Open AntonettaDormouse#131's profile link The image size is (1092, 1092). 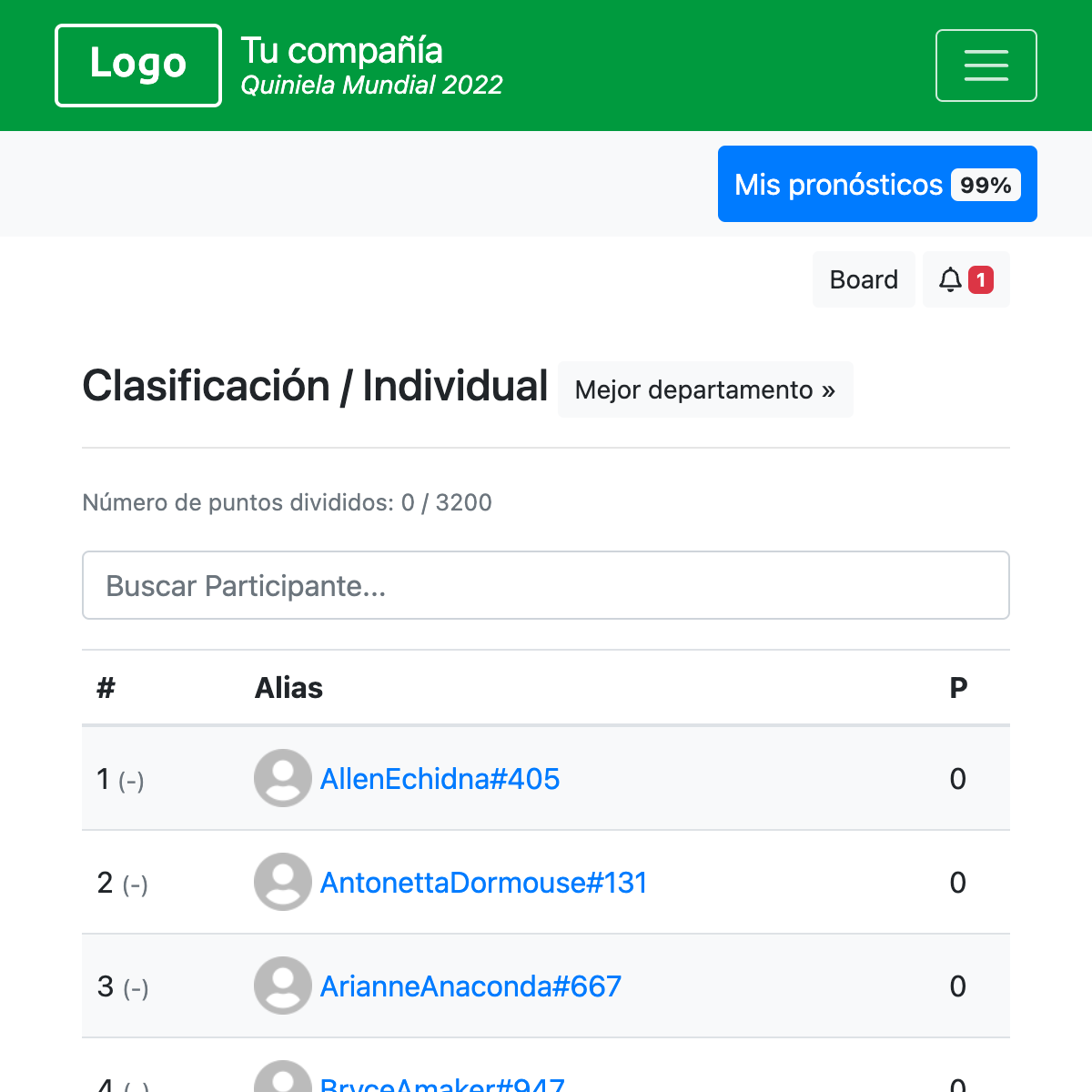coord(483,882)
